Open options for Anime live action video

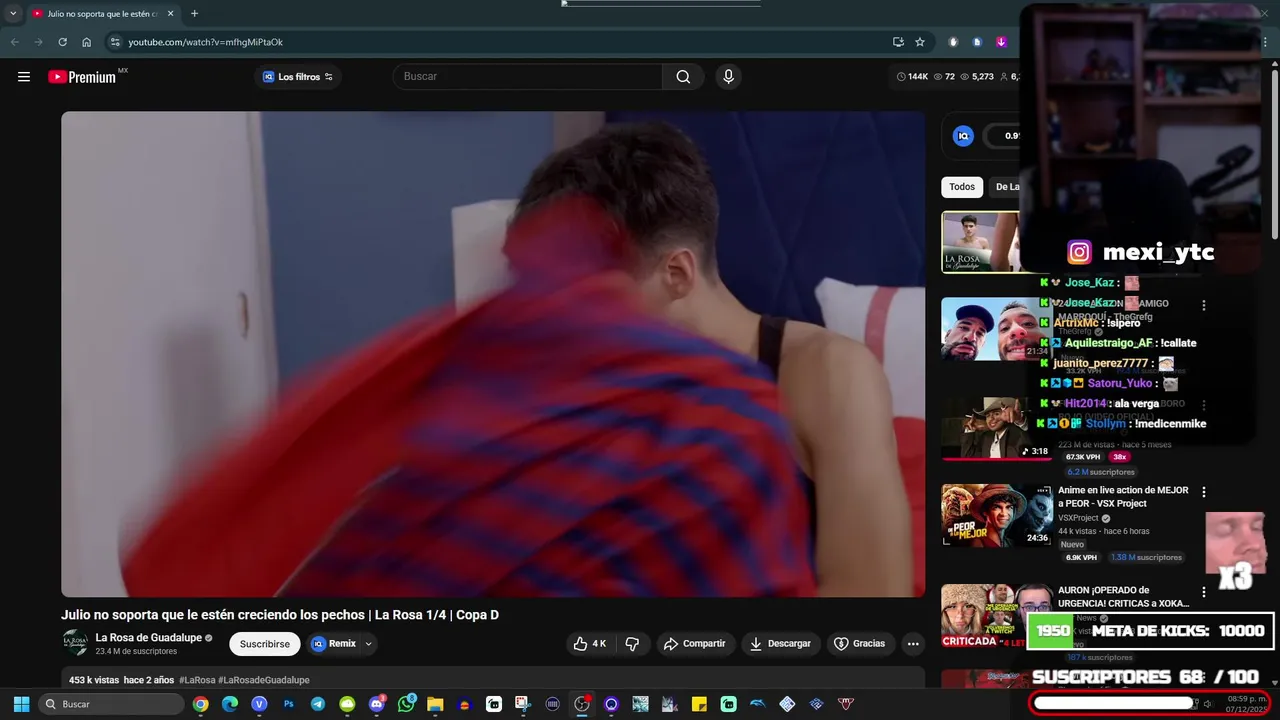click(x=1204, y=492)
